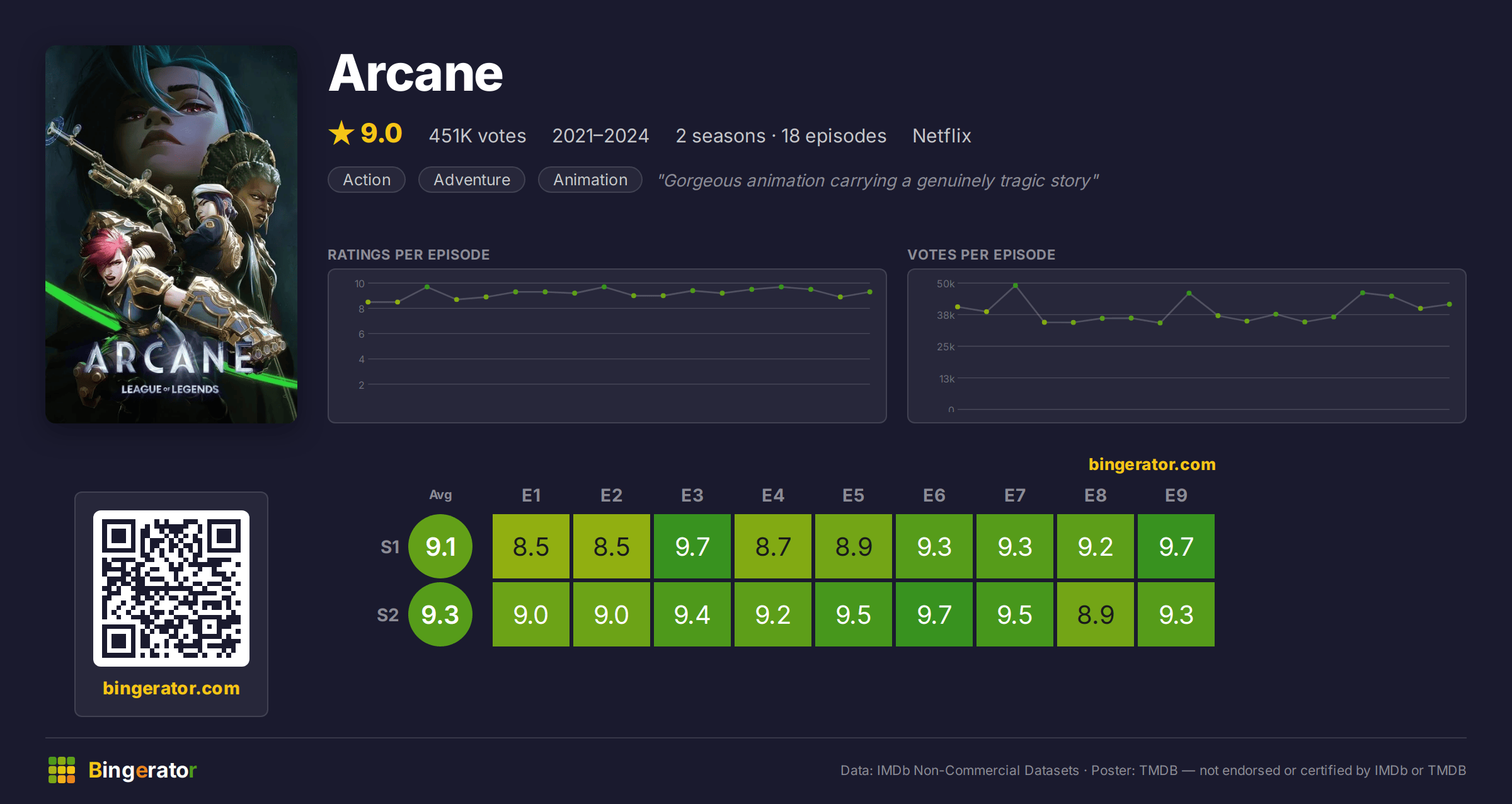Click the QR code image
The width and height of the screenshot is (1512, 804).
click(171, 588)
